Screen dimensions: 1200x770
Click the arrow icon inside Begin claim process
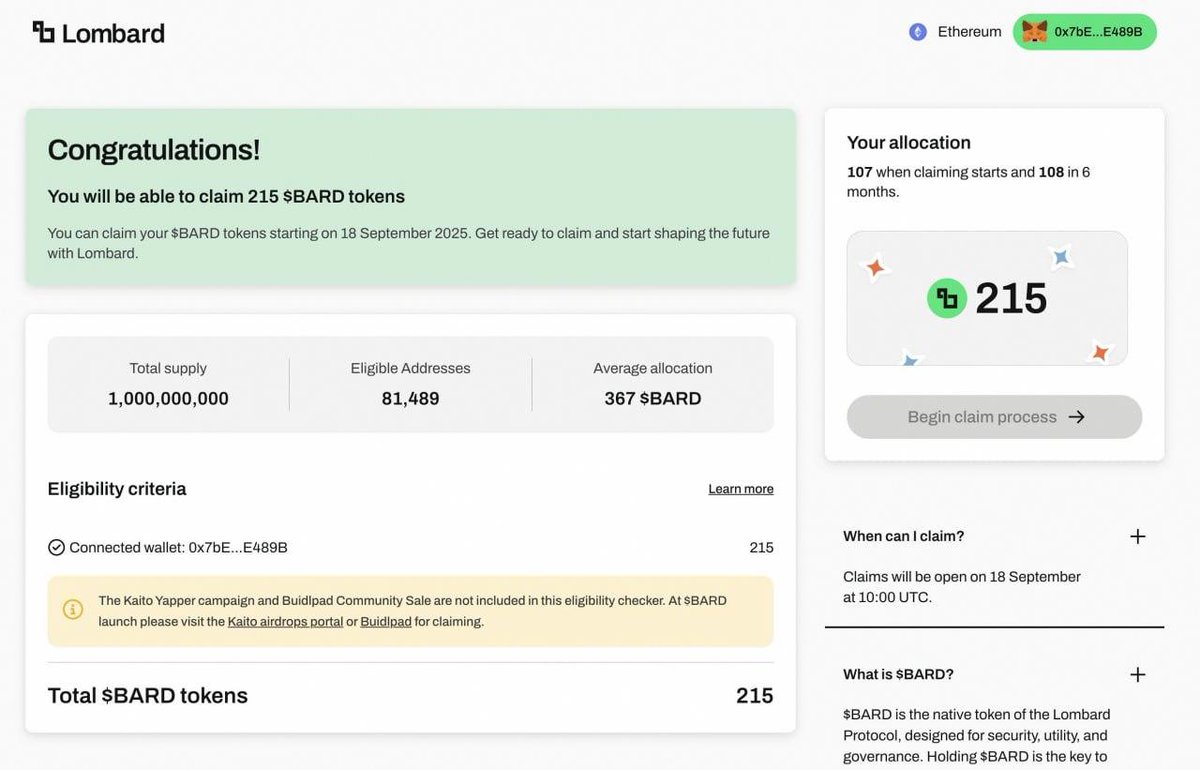click(x=1076, y=416)
